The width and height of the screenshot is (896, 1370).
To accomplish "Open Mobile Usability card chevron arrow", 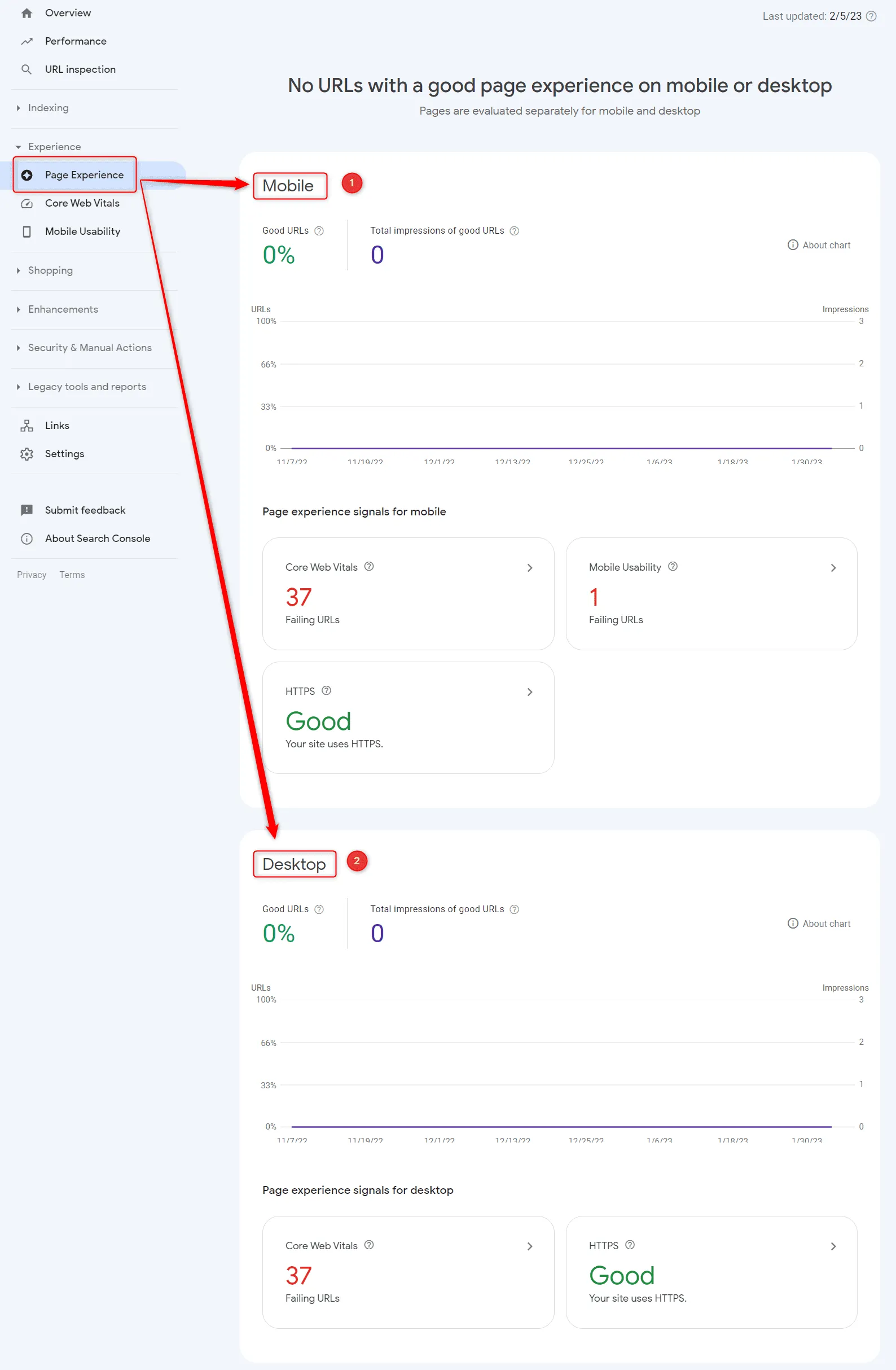I will click(x=833, y=568).
